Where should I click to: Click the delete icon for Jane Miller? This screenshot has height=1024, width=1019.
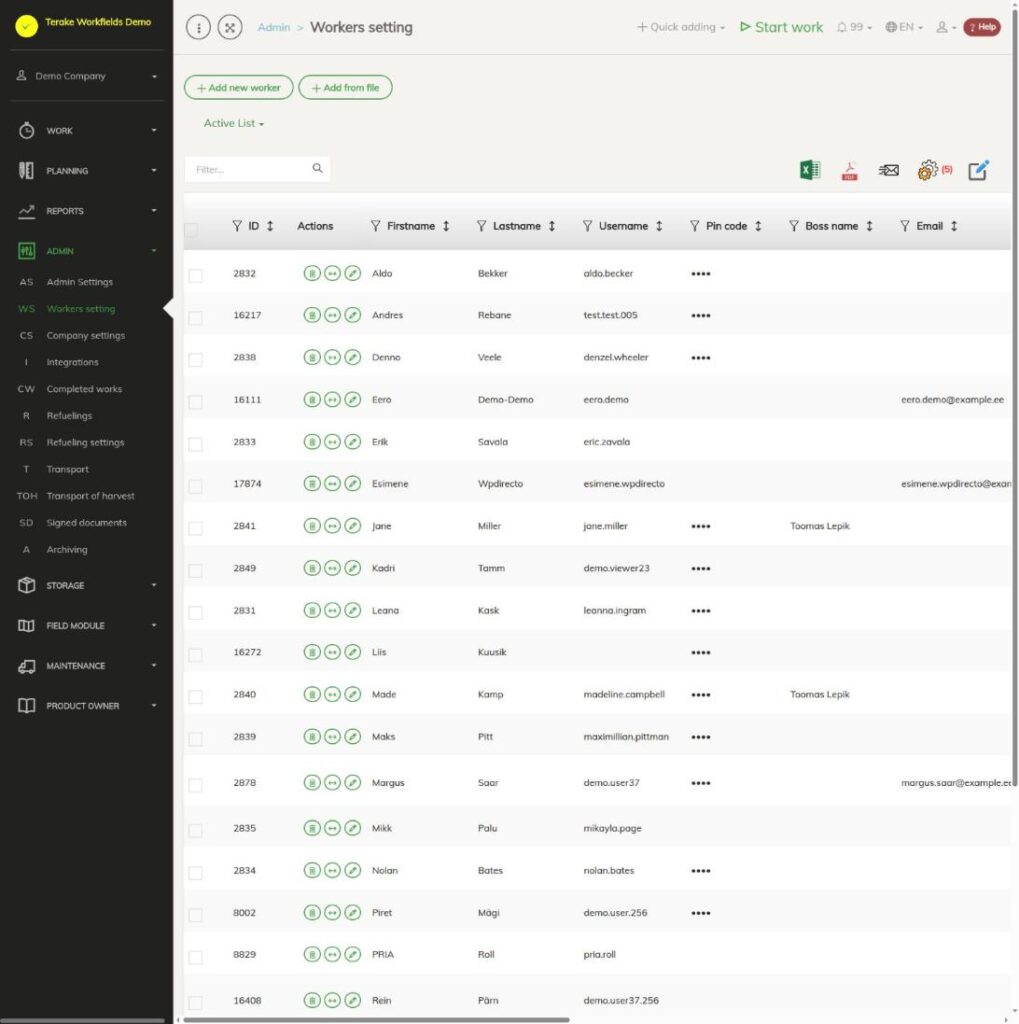(312, 526)
